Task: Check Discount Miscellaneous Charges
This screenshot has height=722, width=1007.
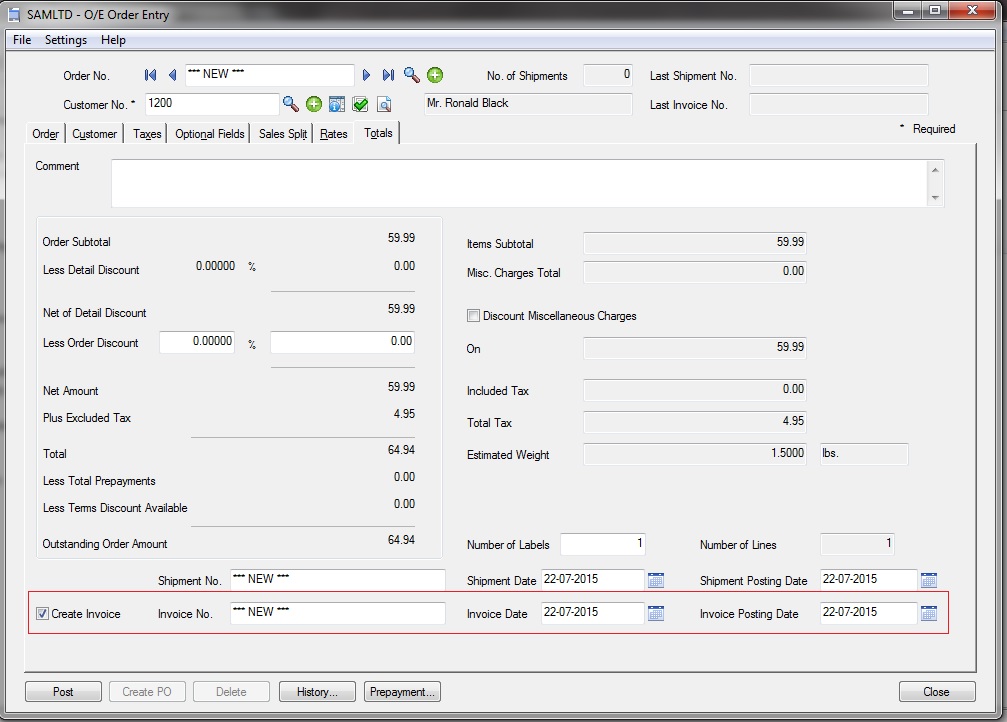Action: coord(473,315)
